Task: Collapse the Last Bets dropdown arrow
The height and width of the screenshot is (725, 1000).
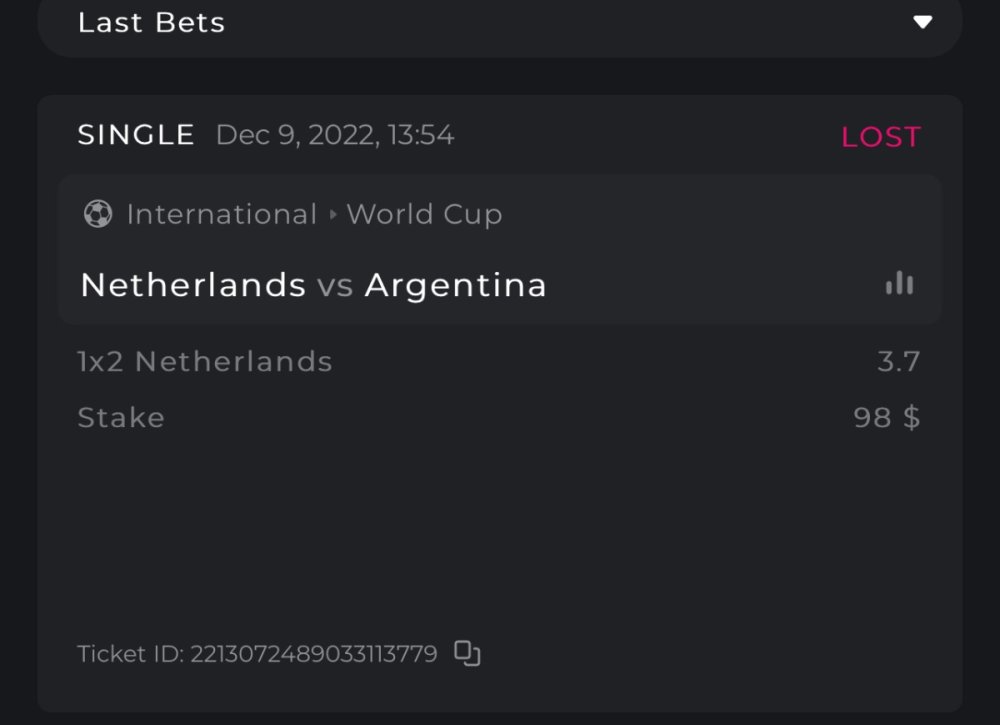Action: tap(922, 22)
